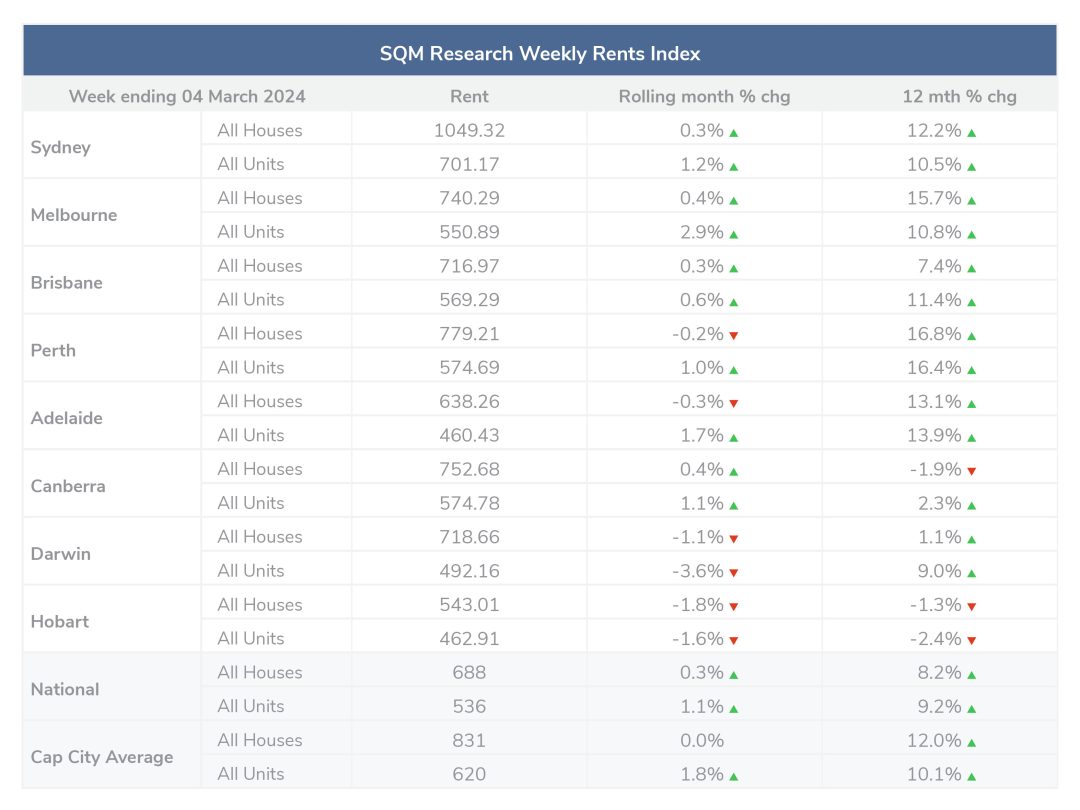Click the '12 mth % chg' column header
The image size is (1080, 810).
(959, 96)
